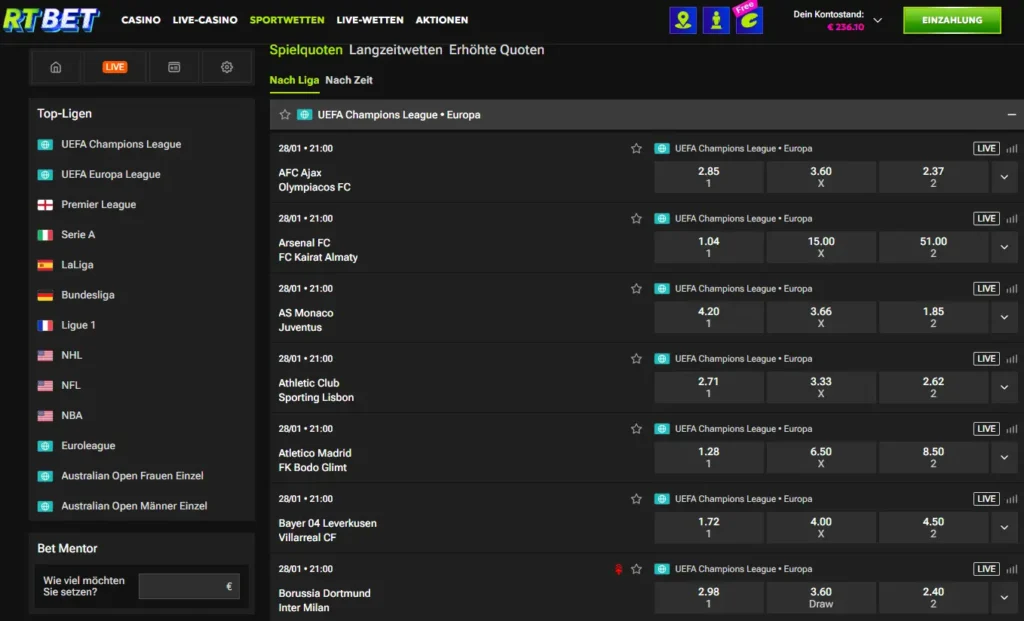The height and width of the screenshot is (621, 1024).
Task: Switch to the Langzeitwetten tab
Action: click(395, 50)
